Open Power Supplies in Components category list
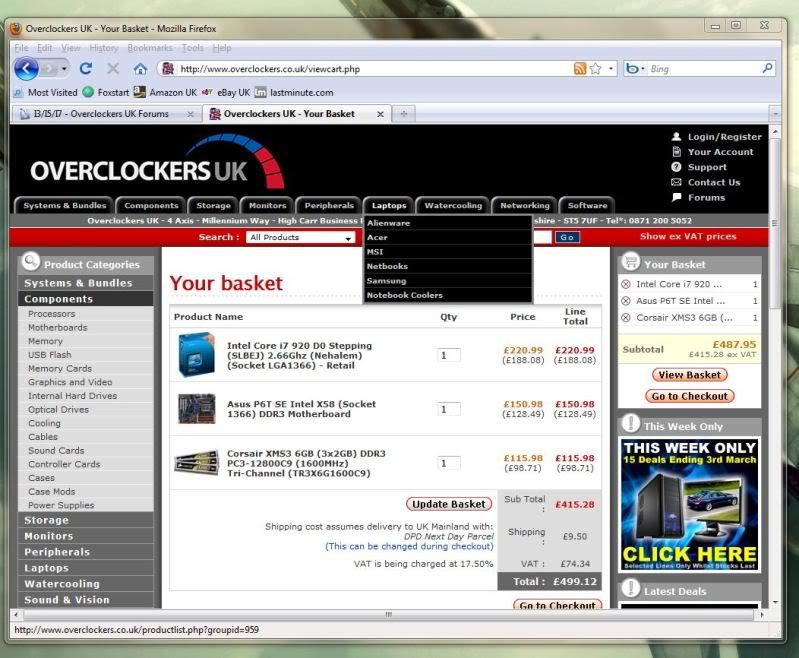The height and width of the screenshot is (658, 799). click(x=61, y=505)
